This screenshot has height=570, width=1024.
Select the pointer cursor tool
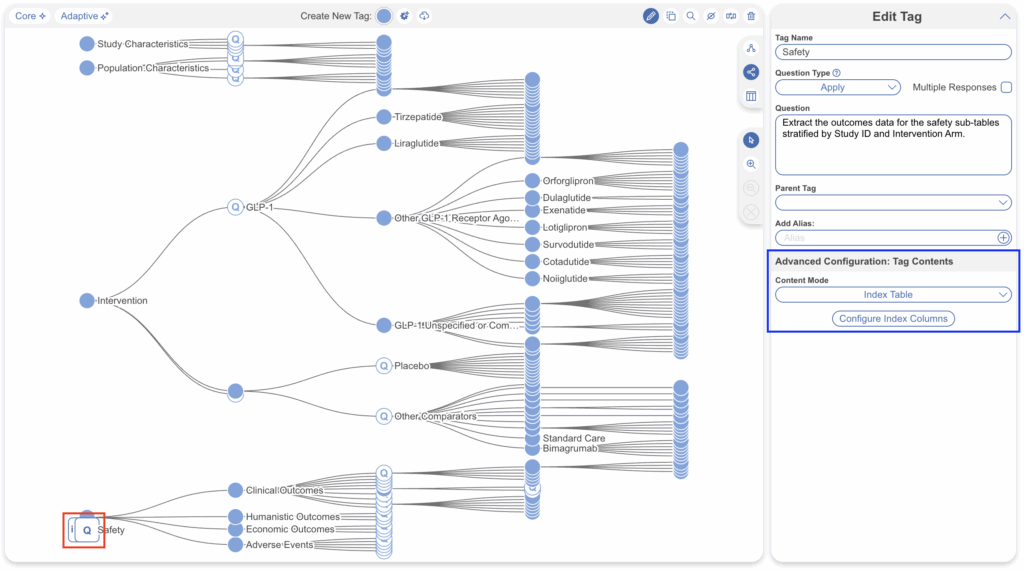coord(751,140)
